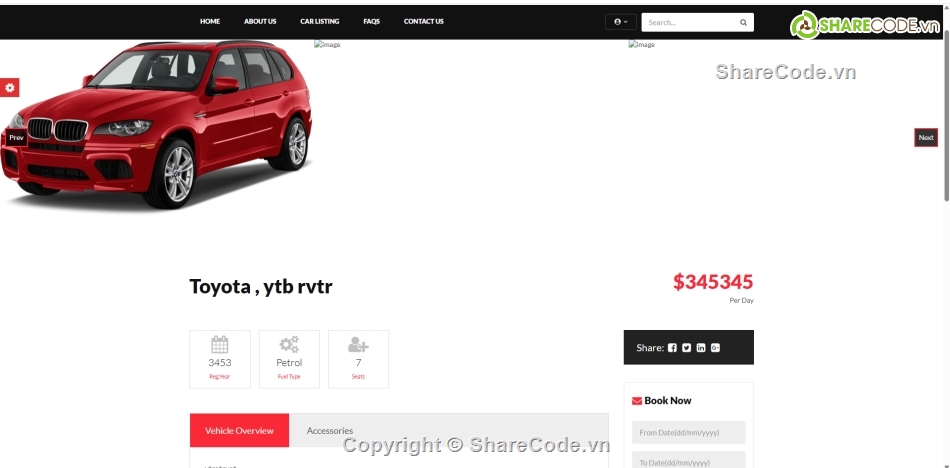Open the FAQs menu item
The height and width of the screenshot is (468, 950).
(371, 21)
